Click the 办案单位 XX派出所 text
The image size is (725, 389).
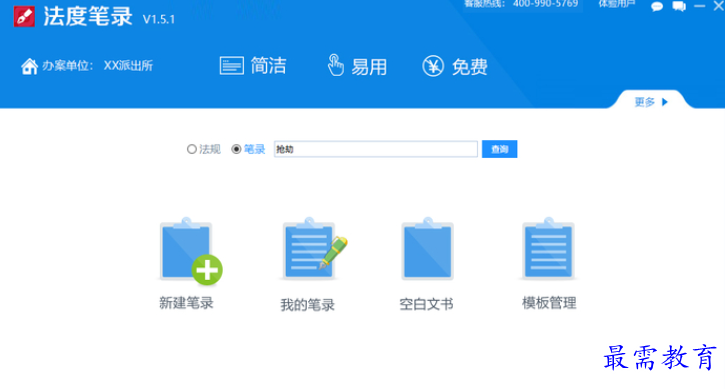(x=98, y=66)
